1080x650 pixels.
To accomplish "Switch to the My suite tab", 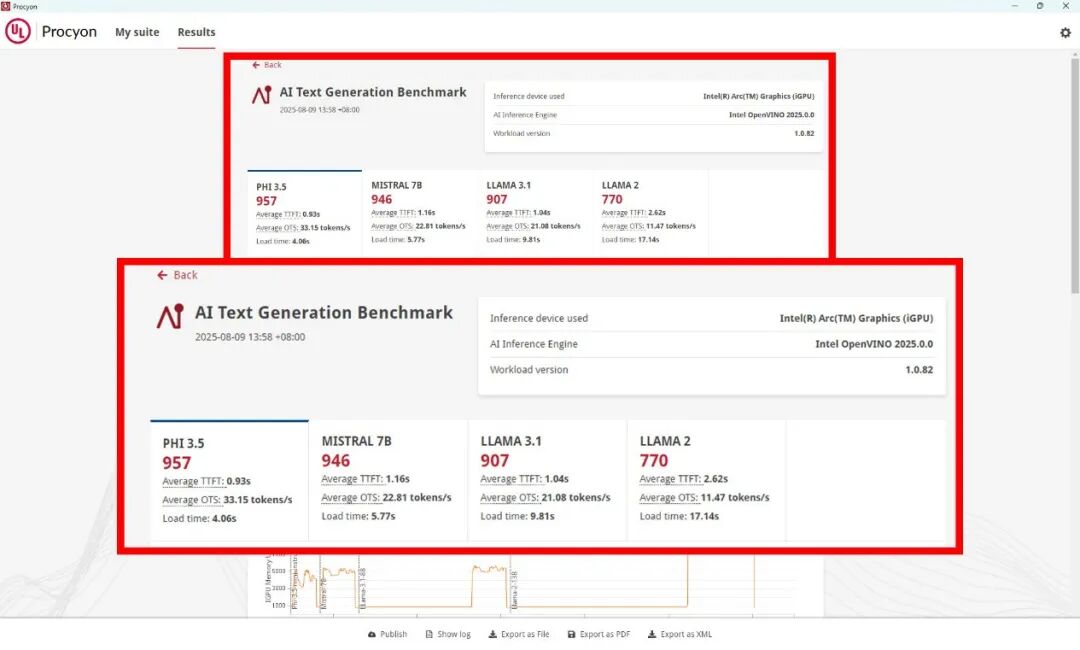I will [x=137, y=32].
